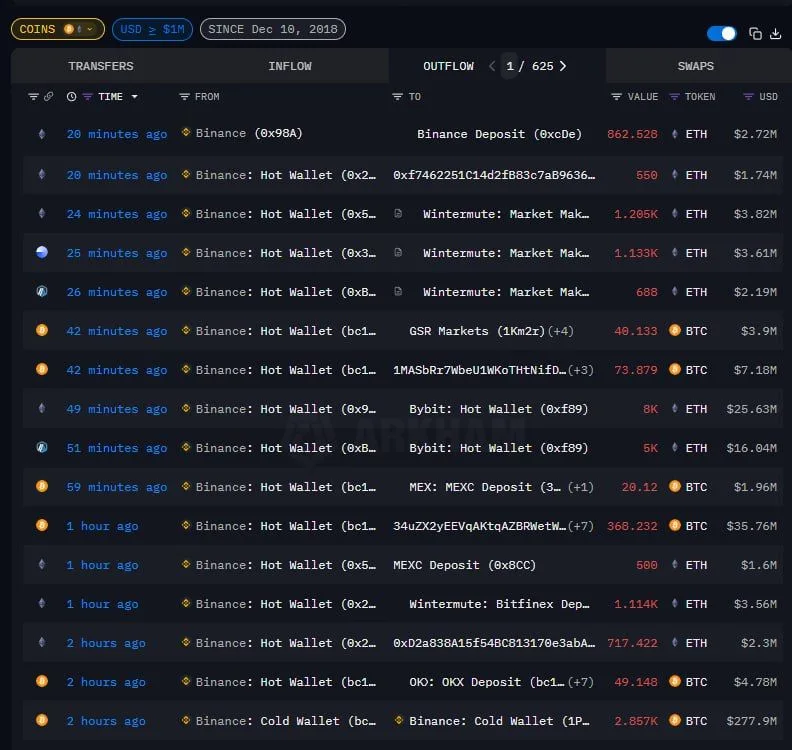792x750 pixels.
Task: Click the VALUE column filter icon
Action: click(x=616, y=97)
